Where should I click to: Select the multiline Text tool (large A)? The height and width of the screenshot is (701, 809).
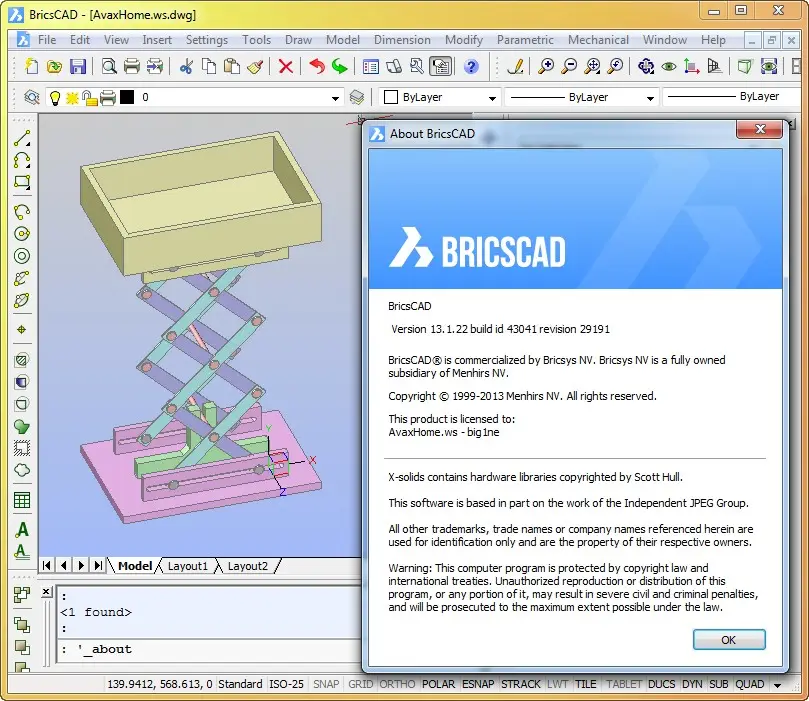[x=22, y=530]
